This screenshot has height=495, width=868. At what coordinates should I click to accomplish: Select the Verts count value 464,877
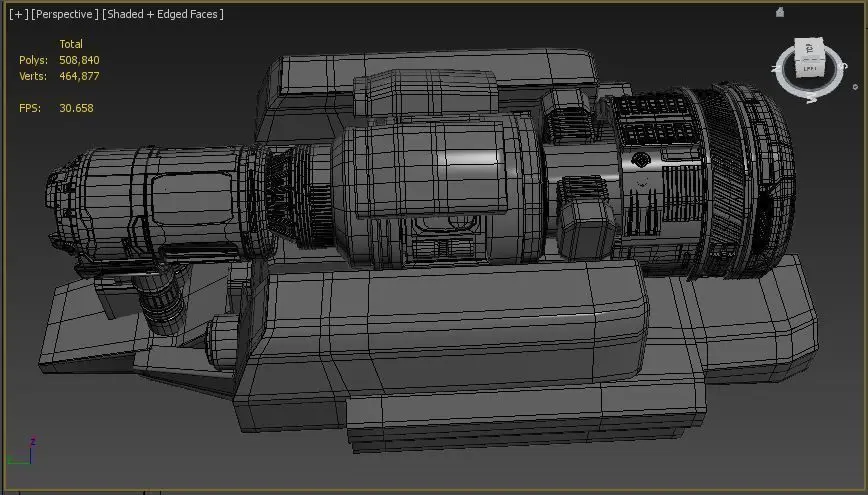[79, 76]
